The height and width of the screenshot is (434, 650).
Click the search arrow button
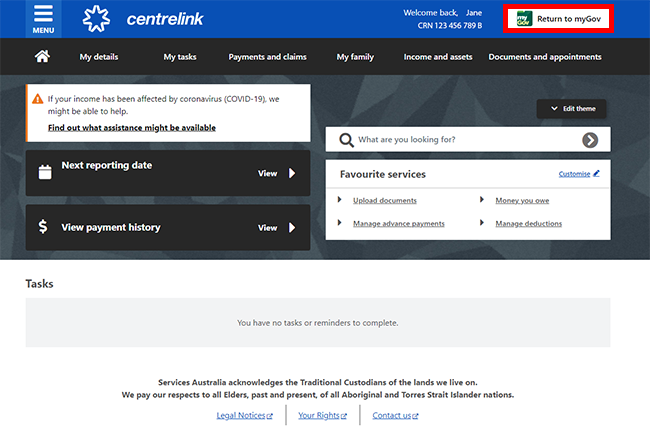[590, 140]
